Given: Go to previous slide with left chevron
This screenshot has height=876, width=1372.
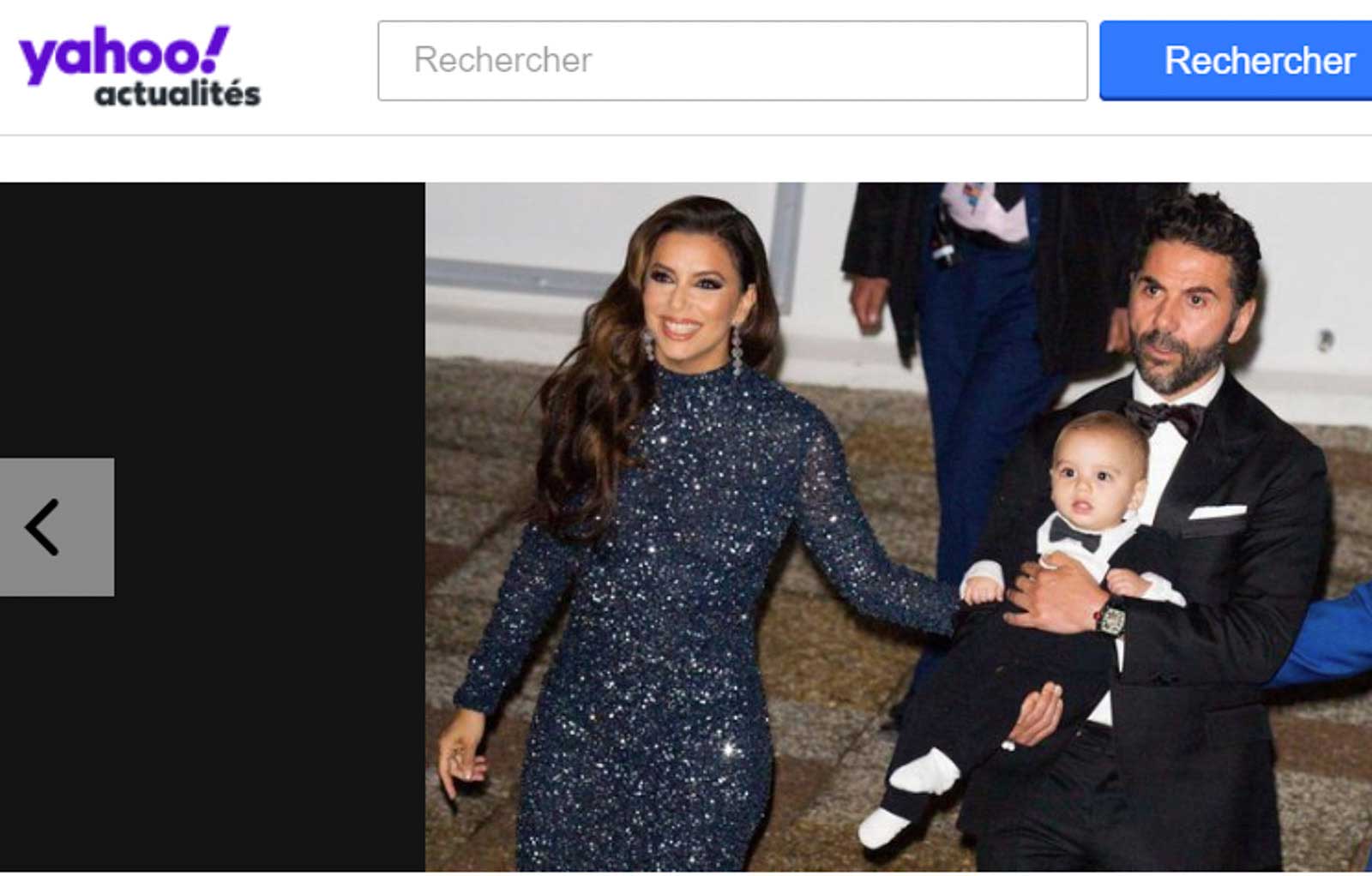Looking at the screenshot, I should [41, 527].
